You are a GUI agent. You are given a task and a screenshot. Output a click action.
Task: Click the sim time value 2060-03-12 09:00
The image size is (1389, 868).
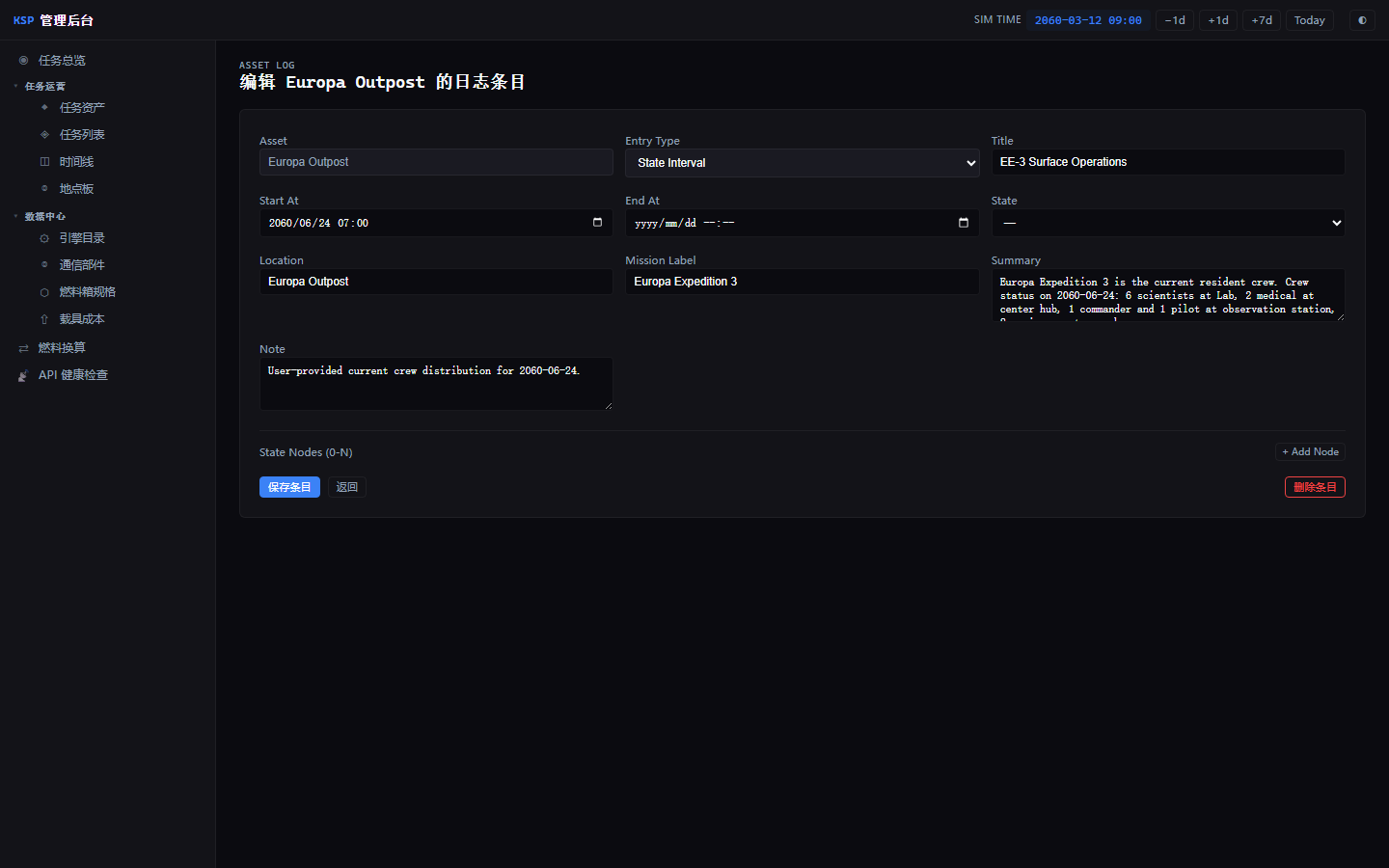coord(1088,20)
